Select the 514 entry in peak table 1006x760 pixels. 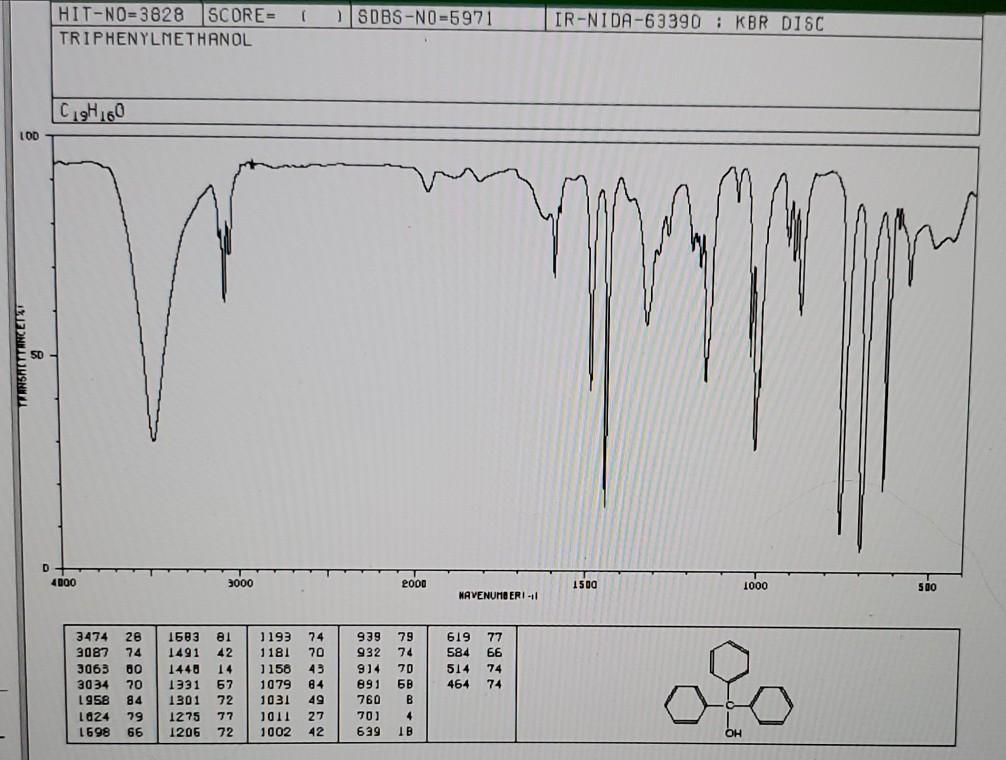474,668
